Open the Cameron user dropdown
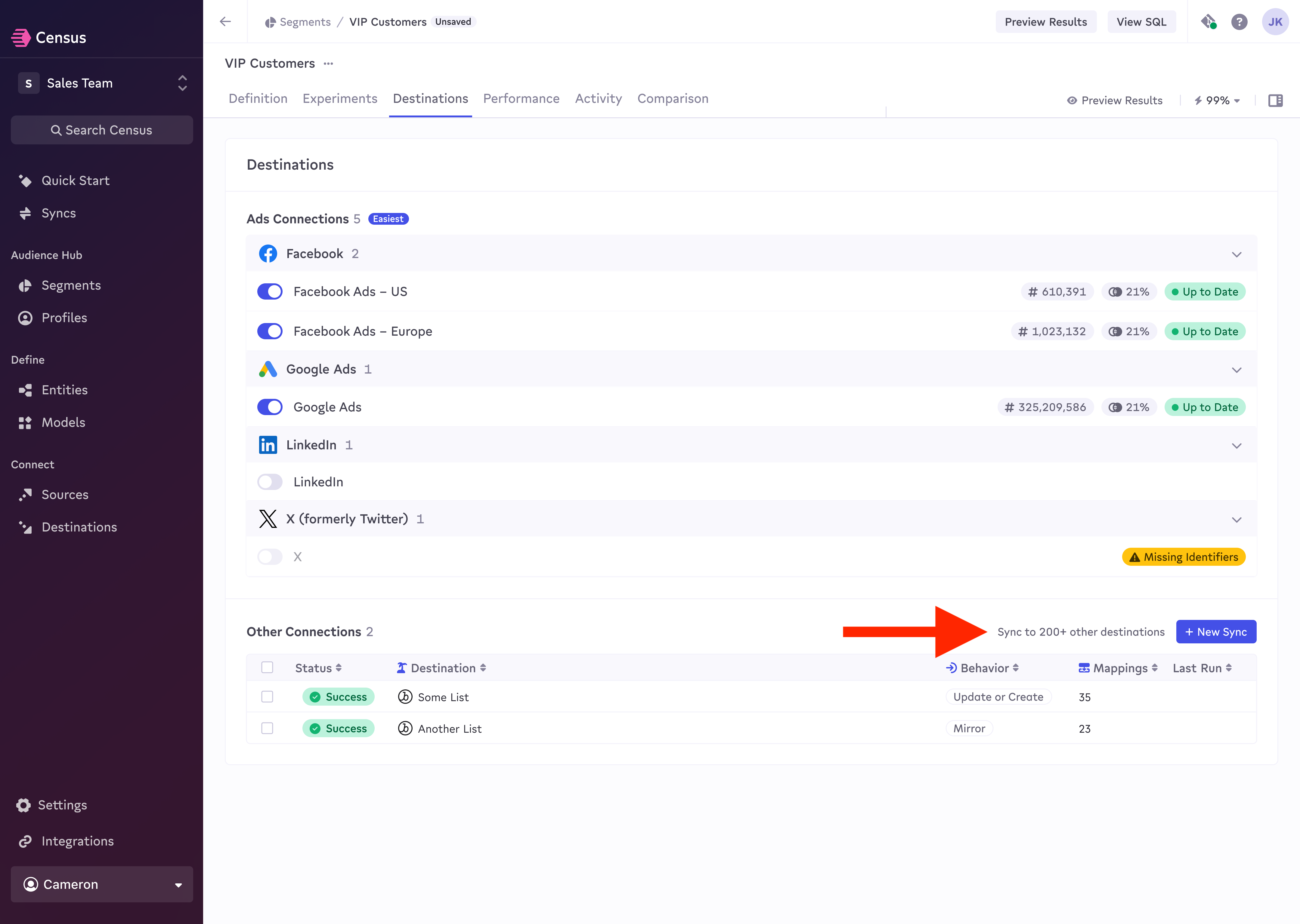Viewport: 1300px width, 924px height. pyautogui.click(x=102, y=884)
